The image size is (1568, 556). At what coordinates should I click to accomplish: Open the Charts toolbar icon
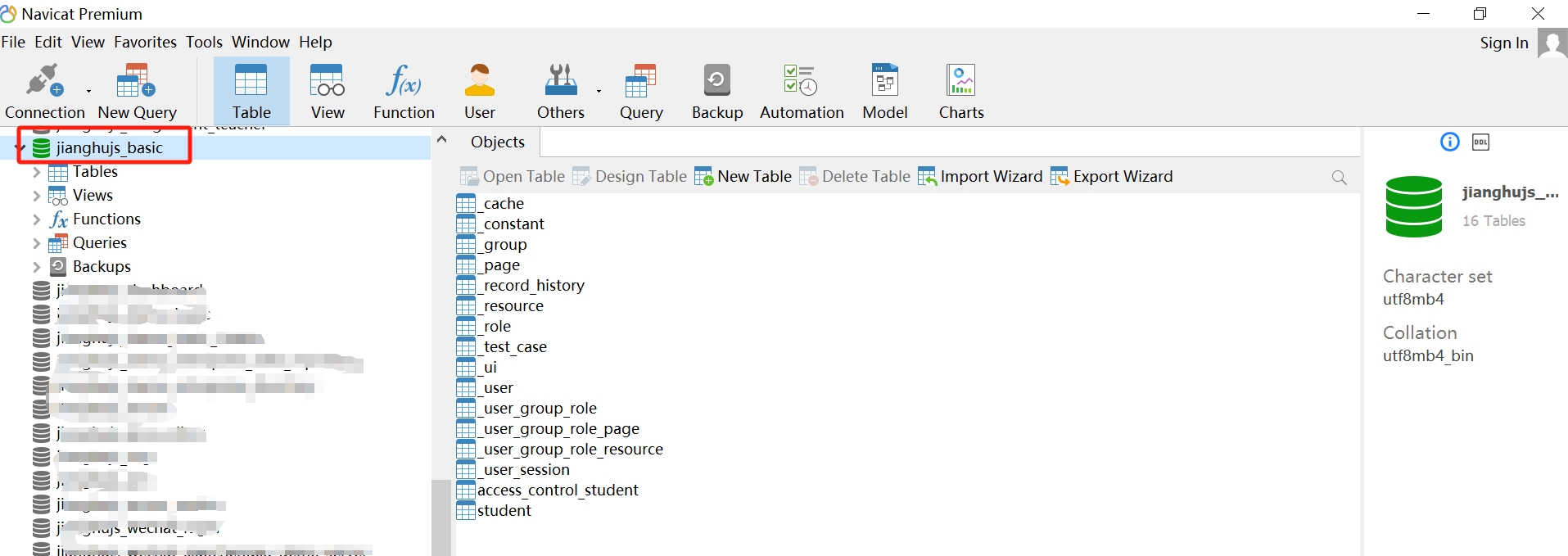coord(961,90)
